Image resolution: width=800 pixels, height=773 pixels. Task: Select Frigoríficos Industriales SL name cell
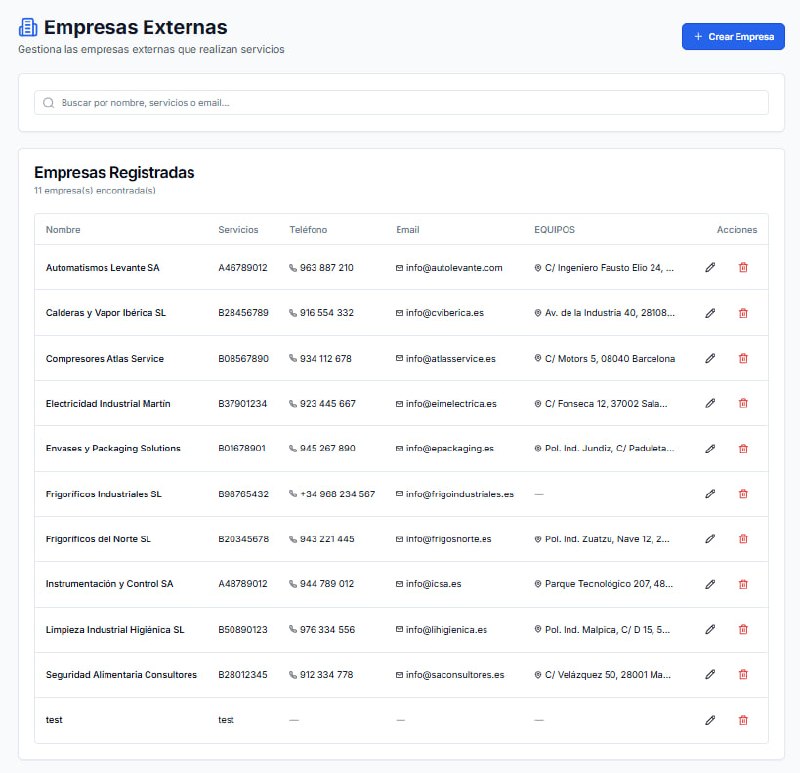[x=104, y=493]
